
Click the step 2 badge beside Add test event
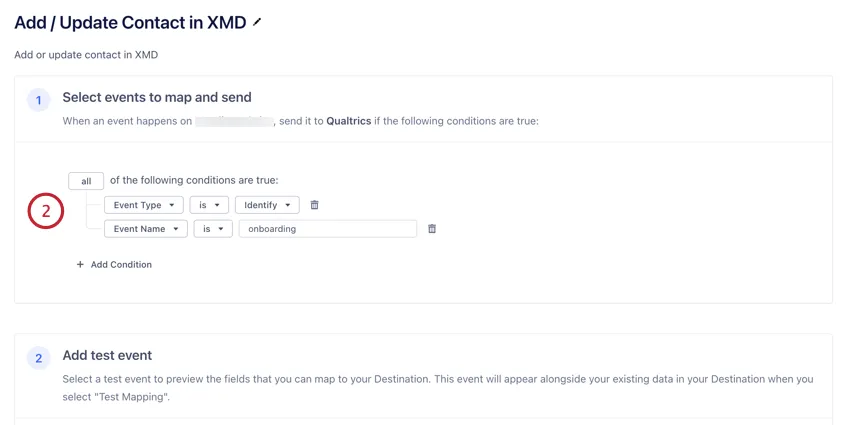pyautogui.click(x=38, y=358)
